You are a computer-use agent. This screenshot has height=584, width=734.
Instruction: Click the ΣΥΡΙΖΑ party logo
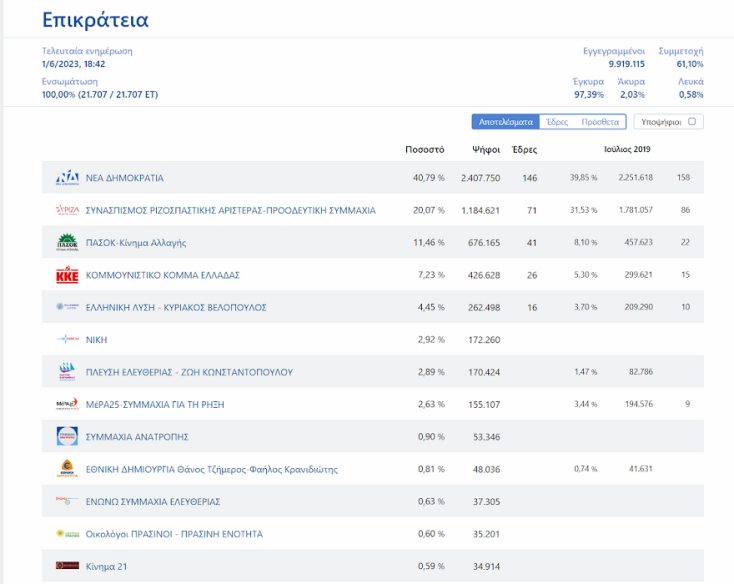[x=67, y=210]
